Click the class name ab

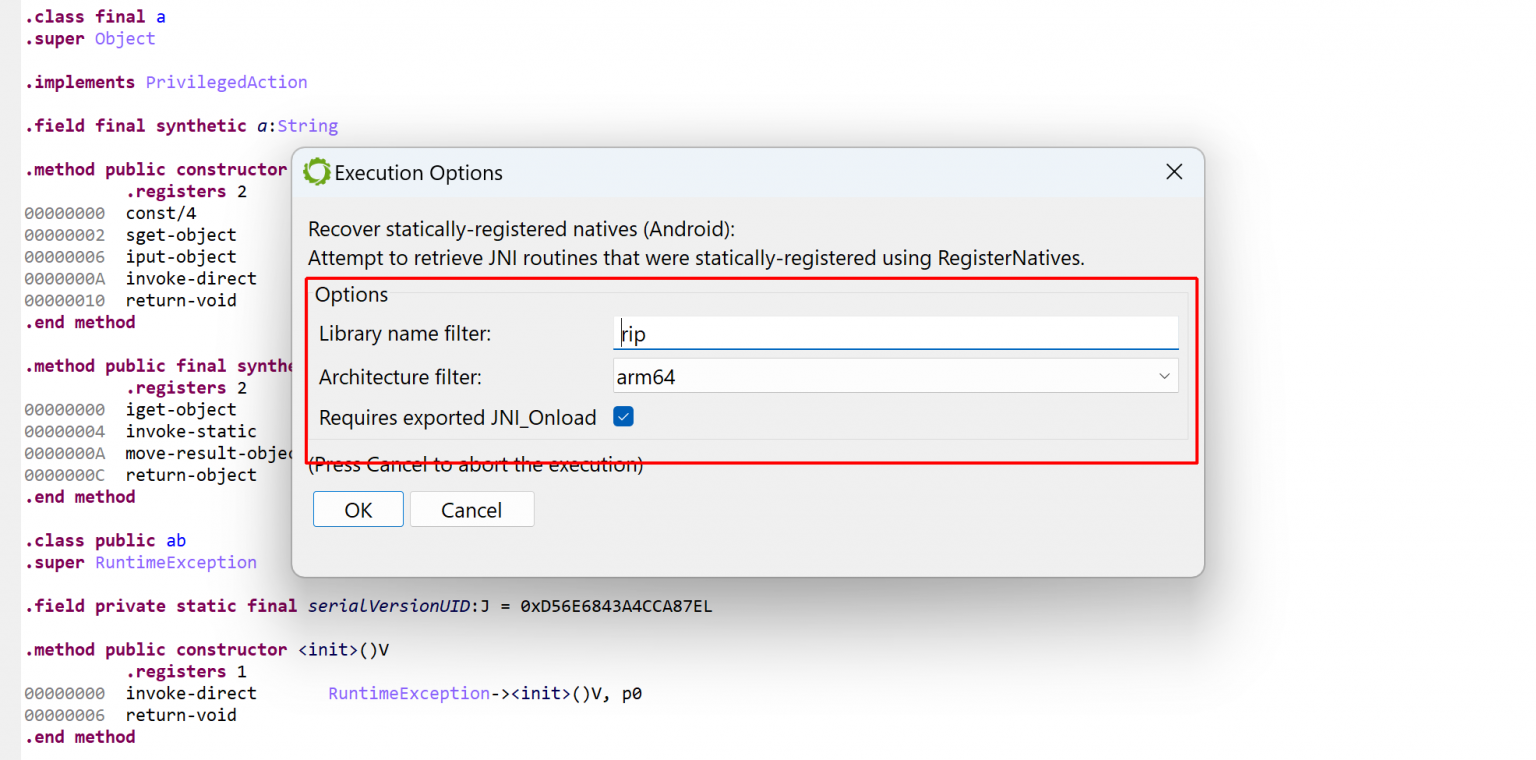pyautogui.click(x=175, y=540)
